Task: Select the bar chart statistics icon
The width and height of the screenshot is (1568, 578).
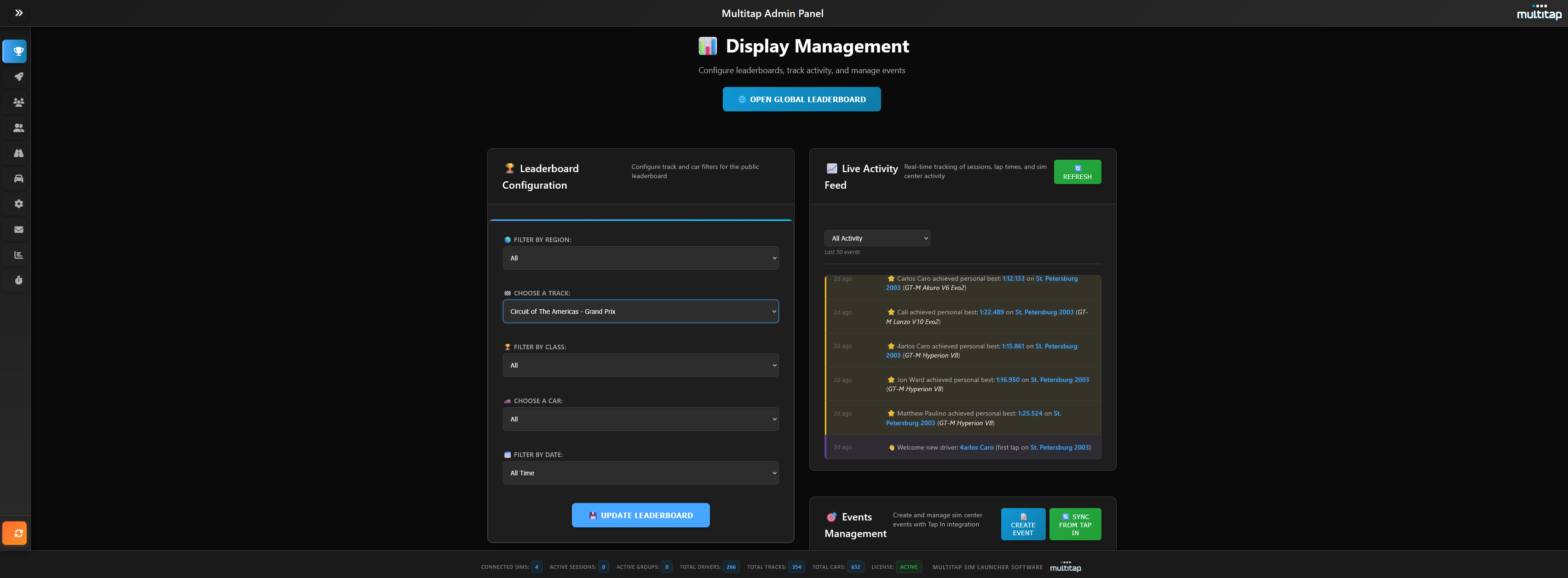Action: (15, 254)
